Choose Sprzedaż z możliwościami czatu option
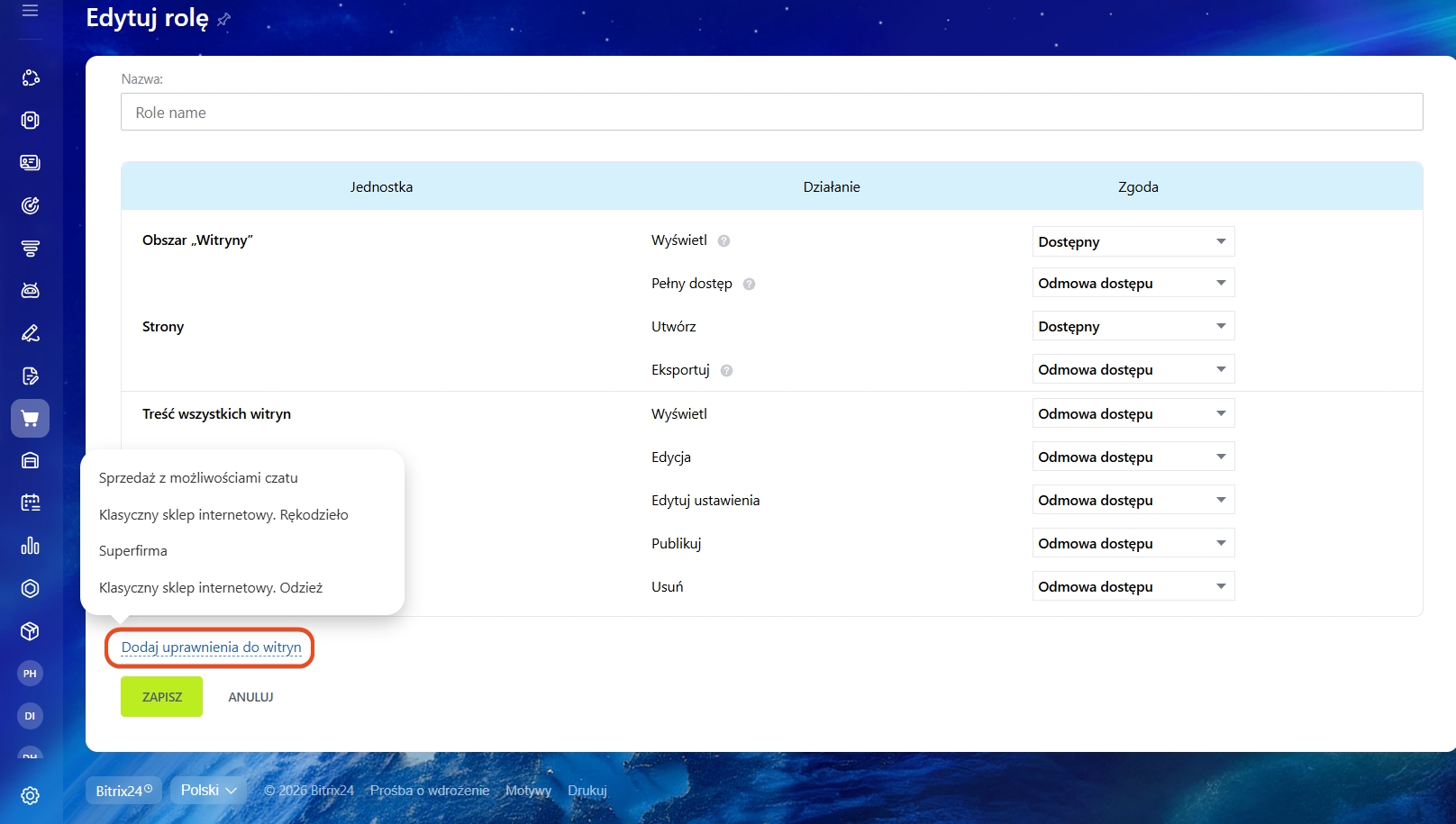 coord(198,477)
